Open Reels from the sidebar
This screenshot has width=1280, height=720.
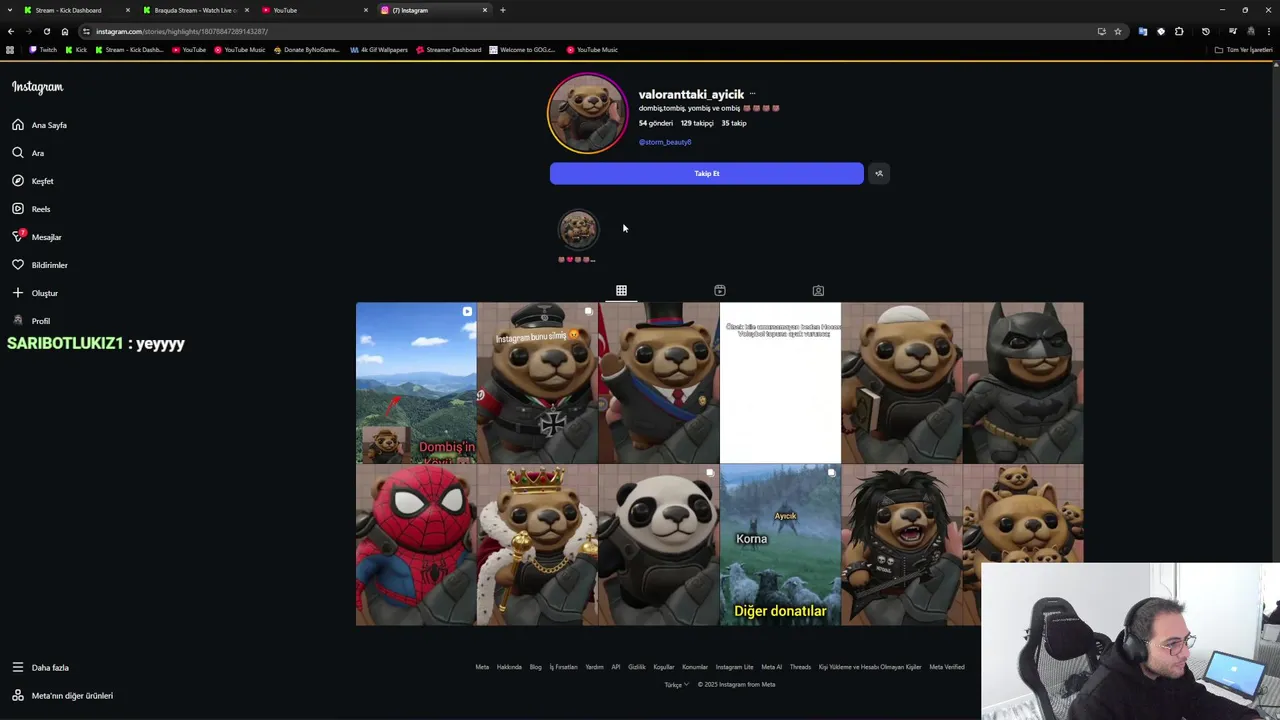tap(32, 209)
